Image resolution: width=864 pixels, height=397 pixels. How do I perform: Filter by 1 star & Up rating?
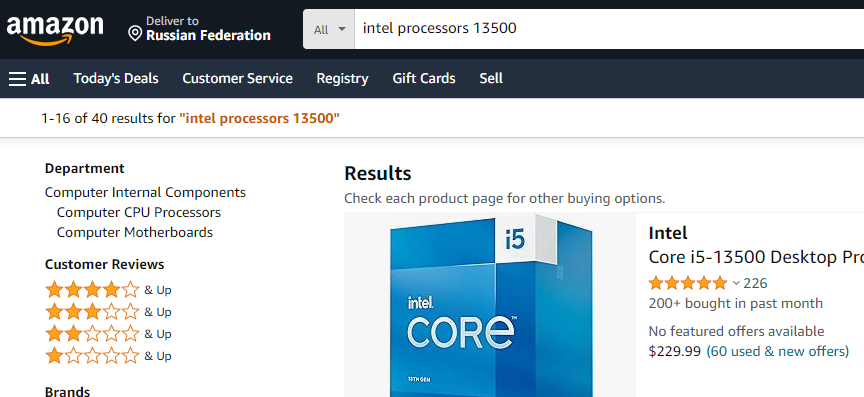[x=108, y=356]
